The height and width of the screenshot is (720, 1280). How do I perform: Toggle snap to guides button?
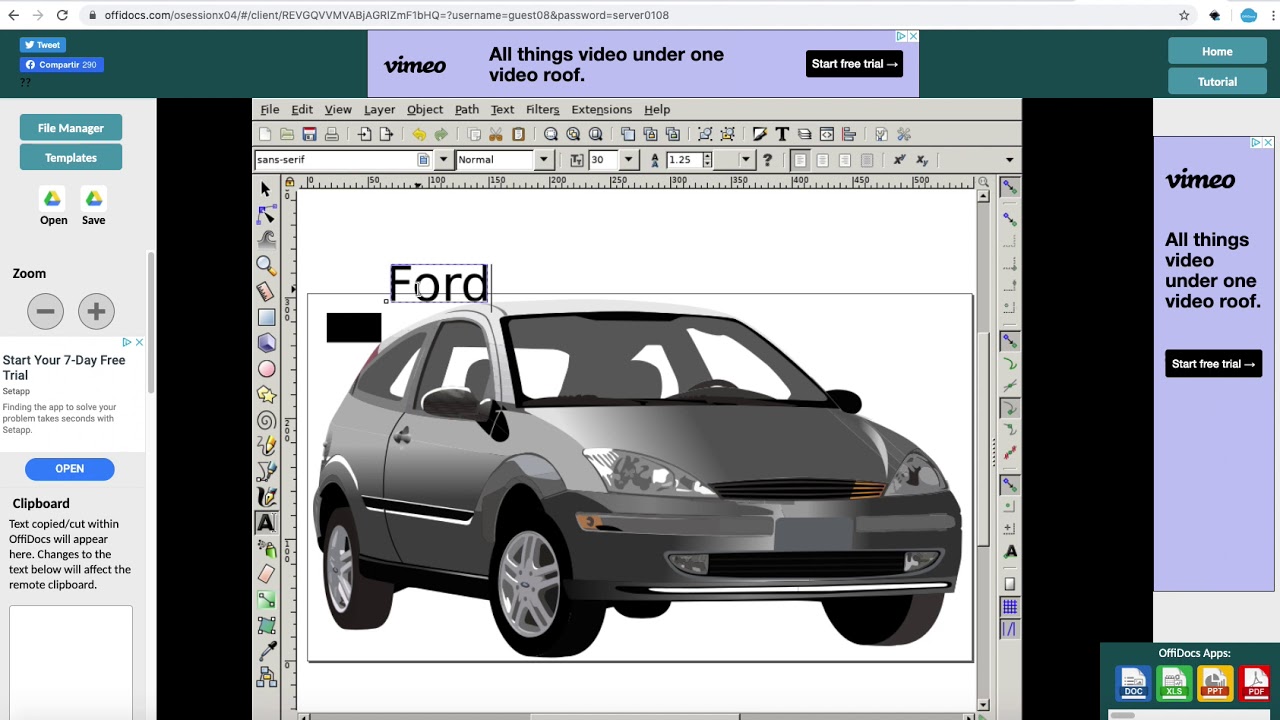[x=1010, y=629]
